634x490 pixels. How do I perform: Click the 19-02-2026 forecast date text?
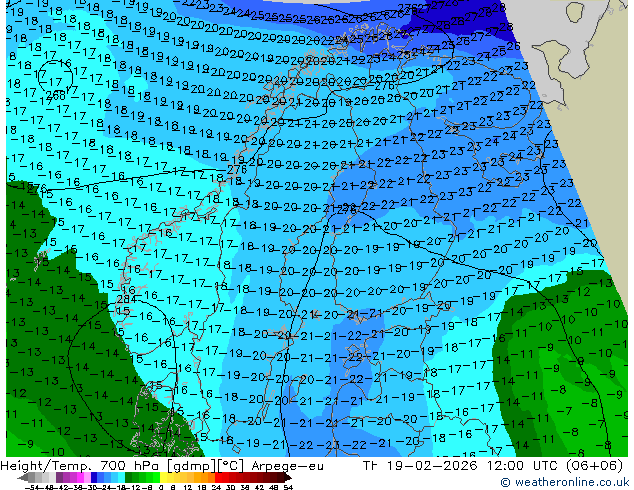[432, 466]
